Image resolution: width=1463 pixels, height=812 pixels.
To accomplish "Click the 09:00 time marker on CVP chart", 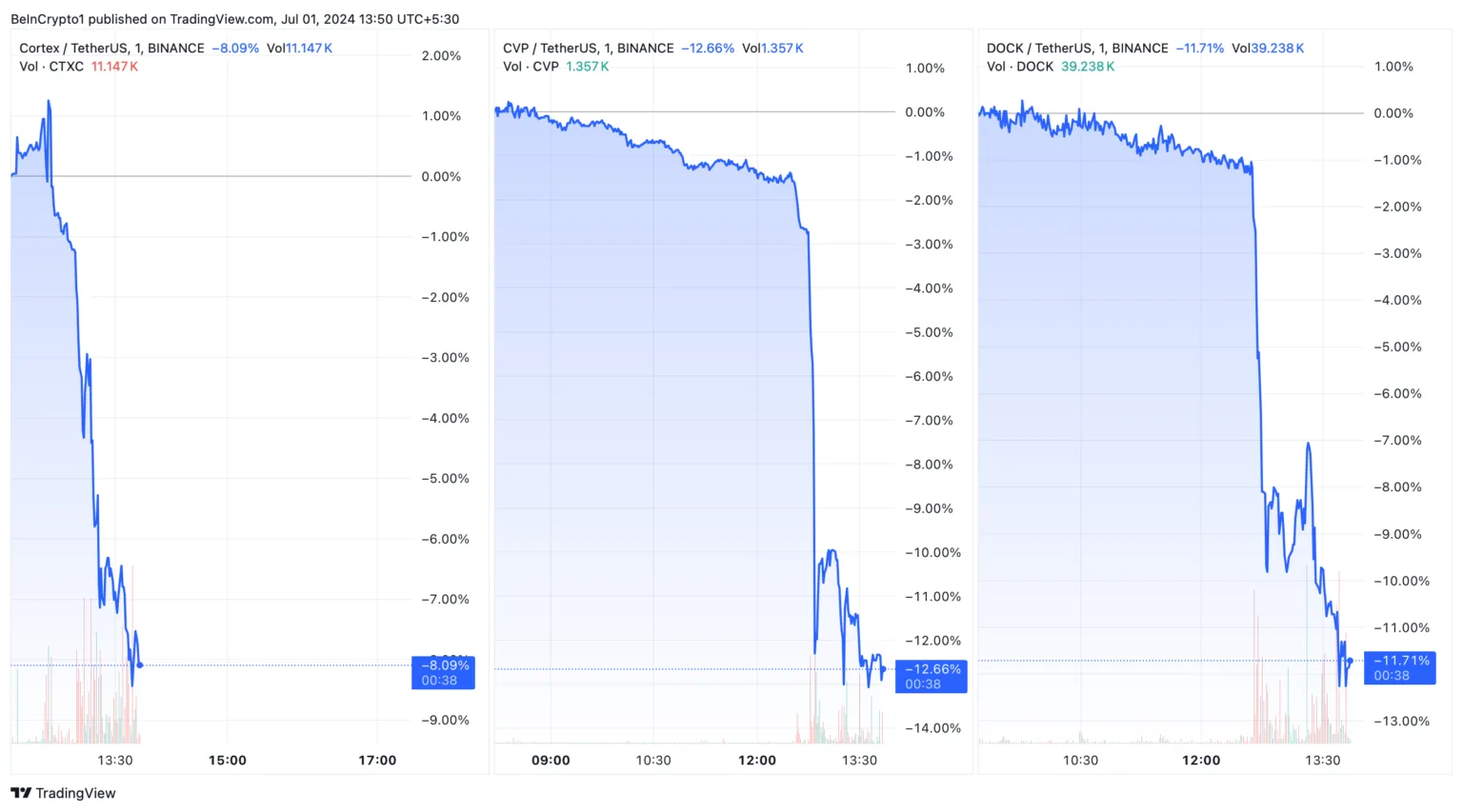I will click(x=551, y=760).
